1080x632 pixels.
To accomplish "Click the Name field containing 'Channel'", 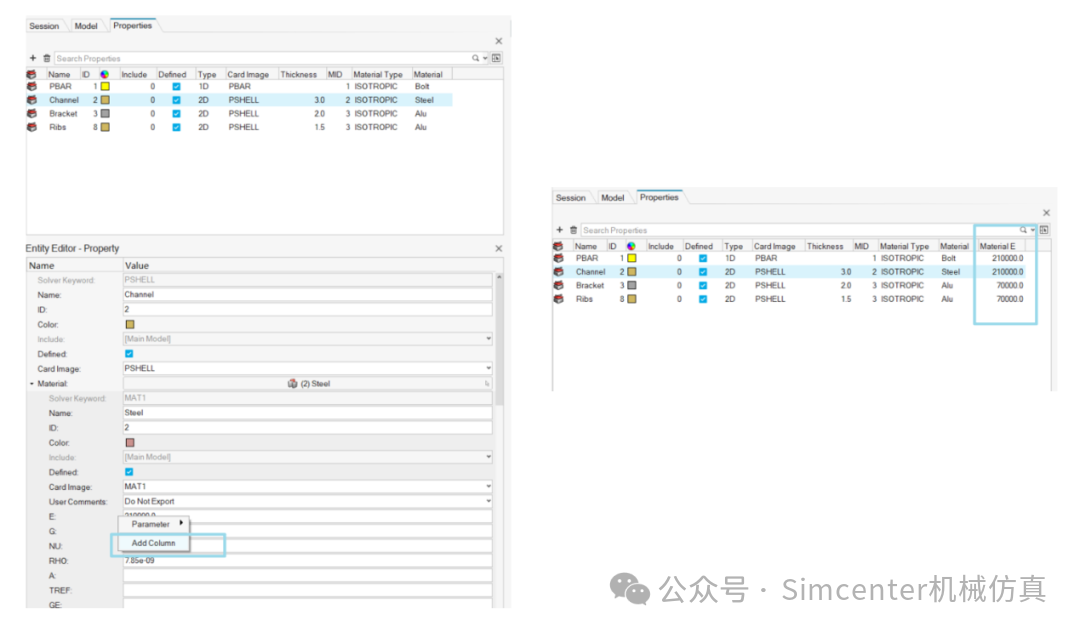I will pyautogui.click(x=307, y=295).
